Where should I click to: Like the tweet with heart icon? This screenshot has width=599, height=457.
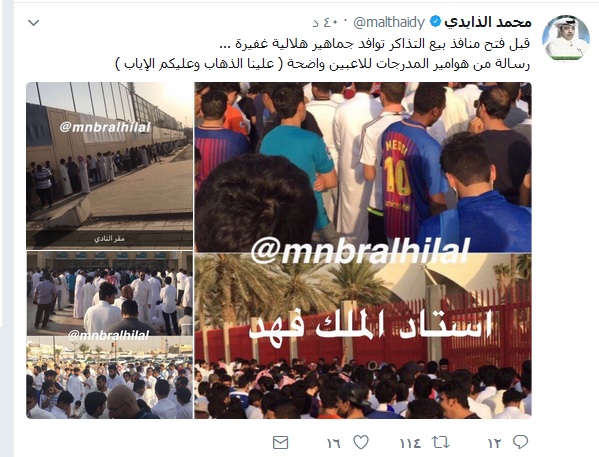(x=361, y=442)
